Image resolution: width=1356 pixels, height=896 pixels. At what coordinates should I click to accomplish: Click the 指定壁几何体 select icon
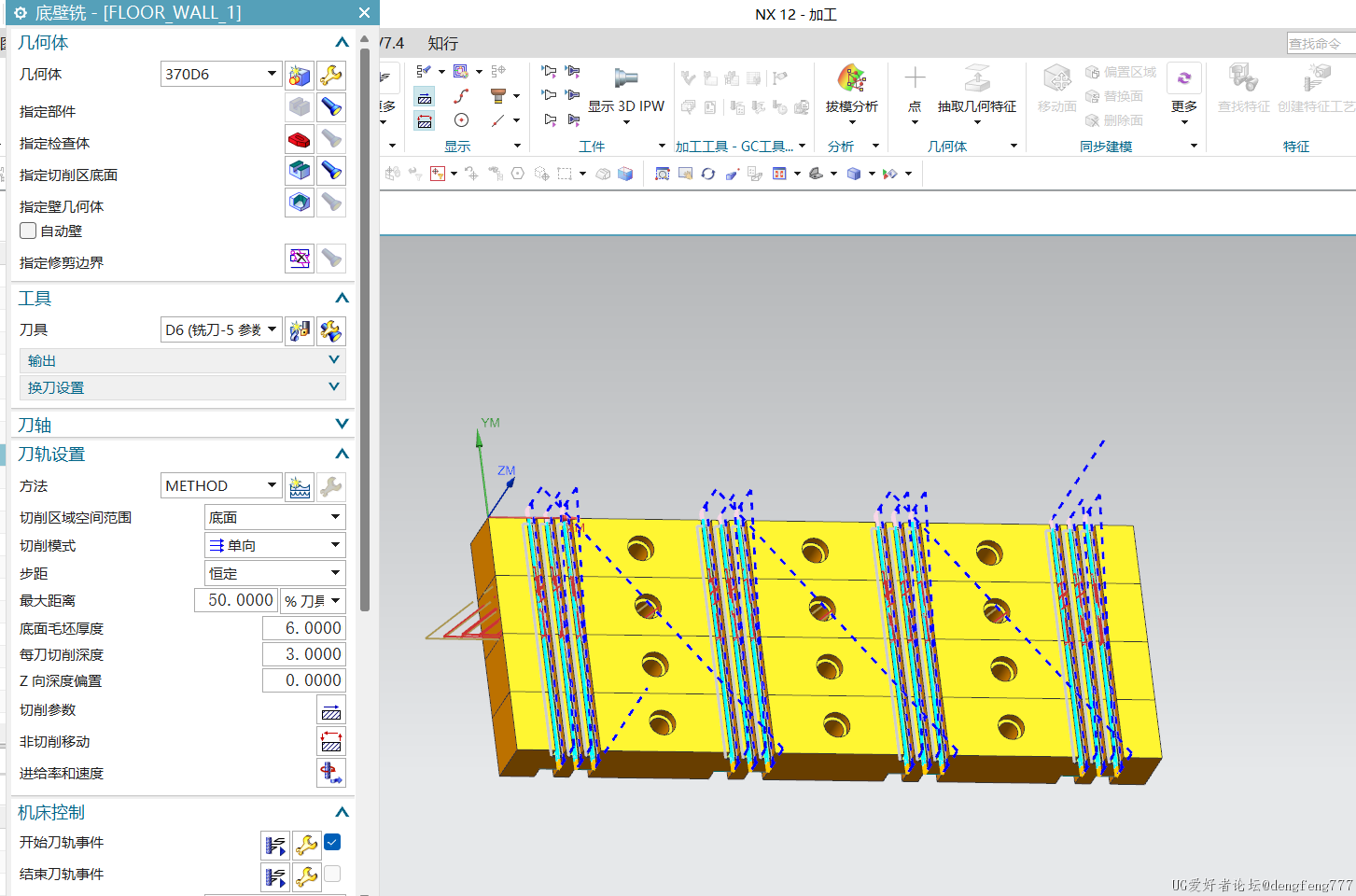[x=300, y=203]
